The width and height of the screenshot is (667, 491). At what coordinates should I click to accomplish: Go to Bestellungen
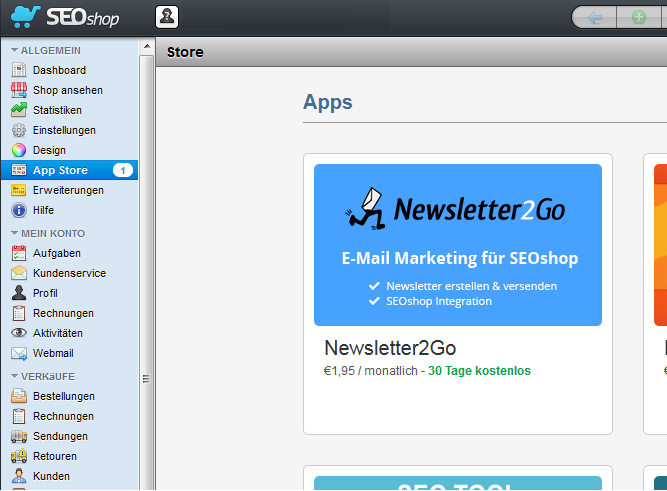[64, 396]
